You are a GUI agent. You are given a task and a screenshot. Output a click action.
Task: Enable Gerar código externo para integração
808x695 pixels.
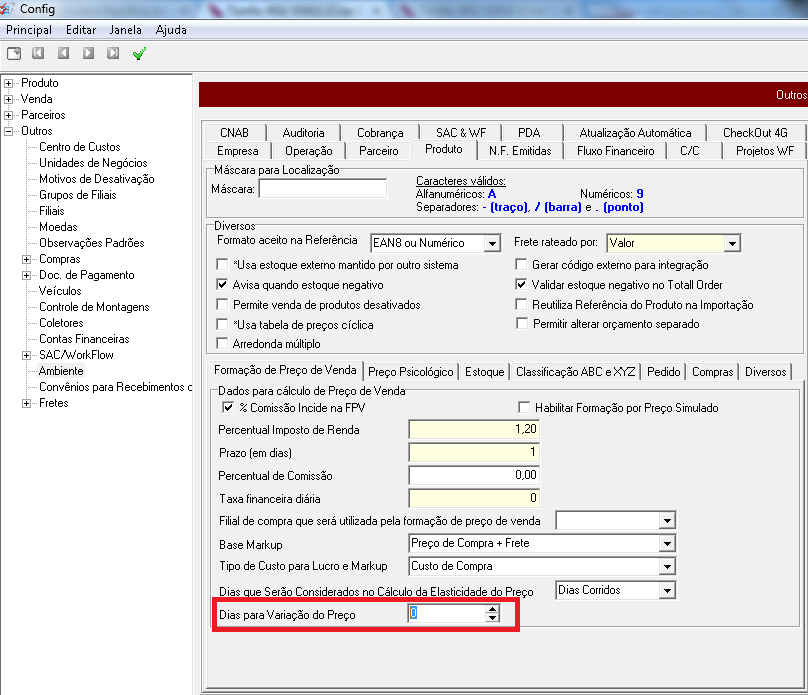pos(522,265)
